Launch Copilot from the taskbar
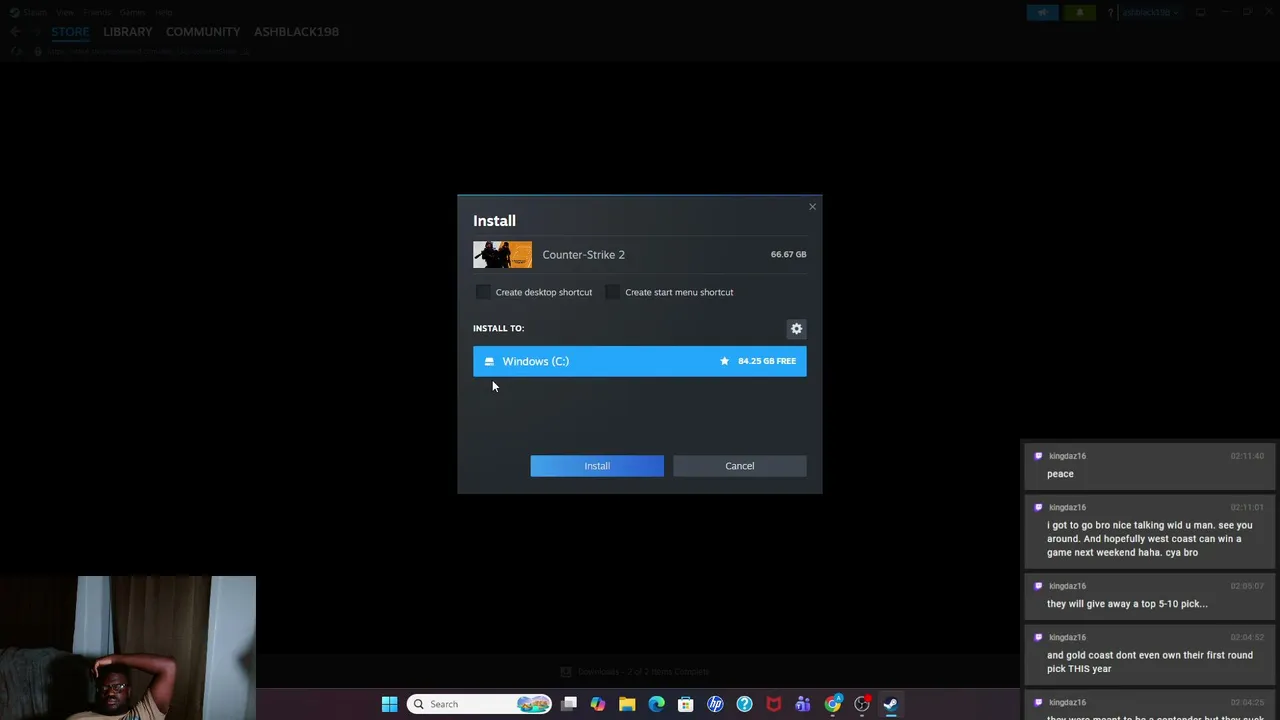 click(598, 704)
